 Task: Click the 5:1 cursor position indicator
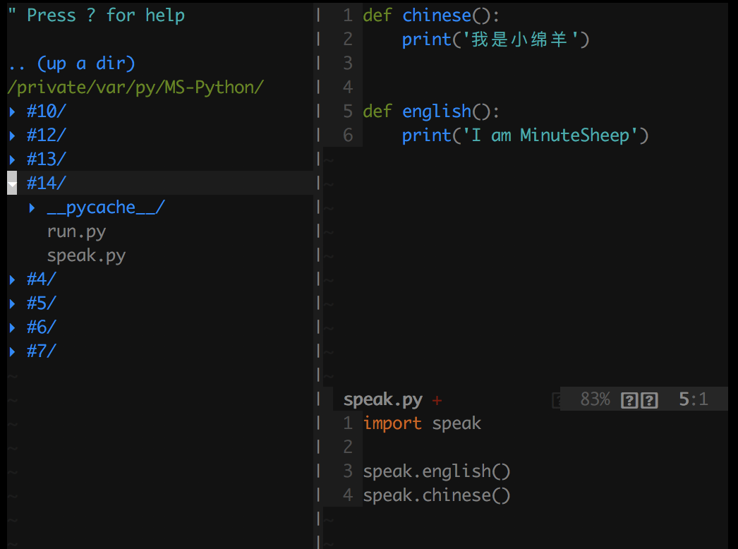pyautogui.click(x=693, y=399)
